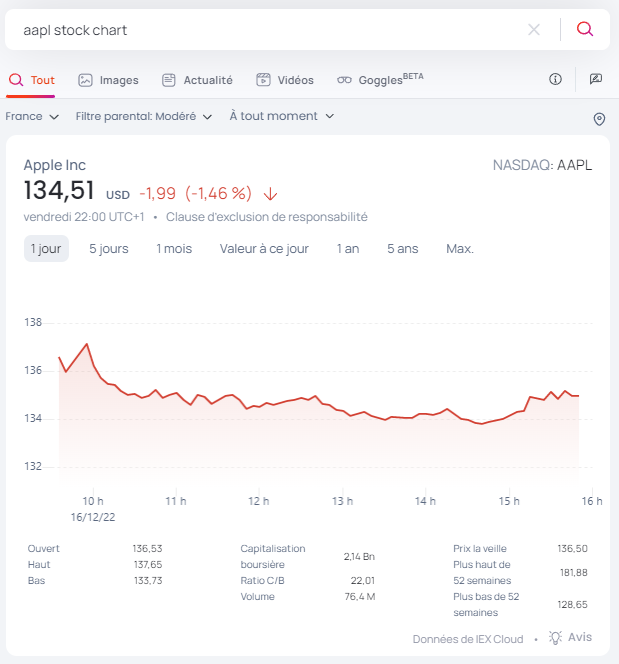
Task: Click the -1,99 (-1,46 %) price change
Action: (196, 194)
